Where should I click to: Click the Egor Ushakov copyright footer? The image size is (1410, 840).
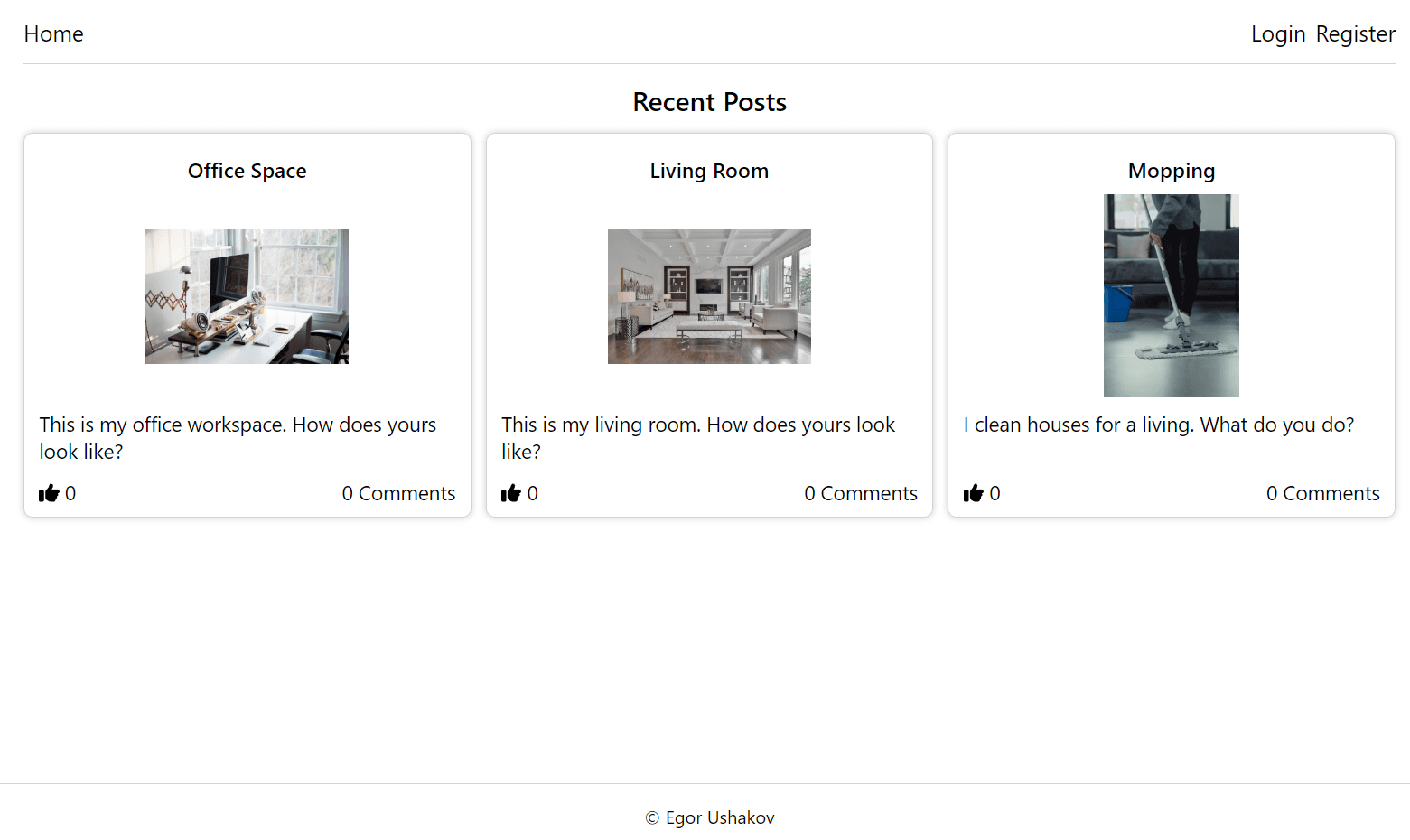tap(710, 817)
